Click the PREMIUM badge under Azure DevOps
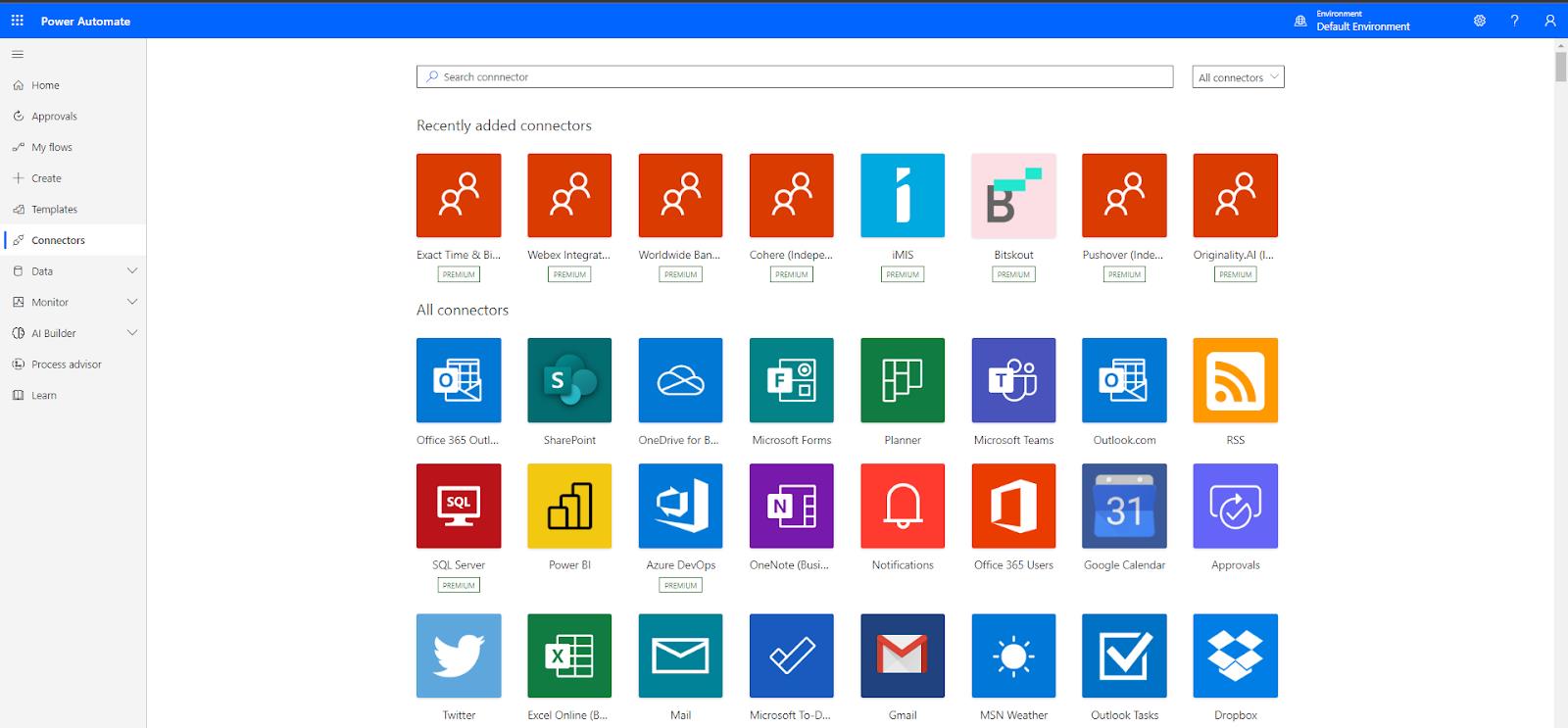The image size is (1568, 728). 680,585
